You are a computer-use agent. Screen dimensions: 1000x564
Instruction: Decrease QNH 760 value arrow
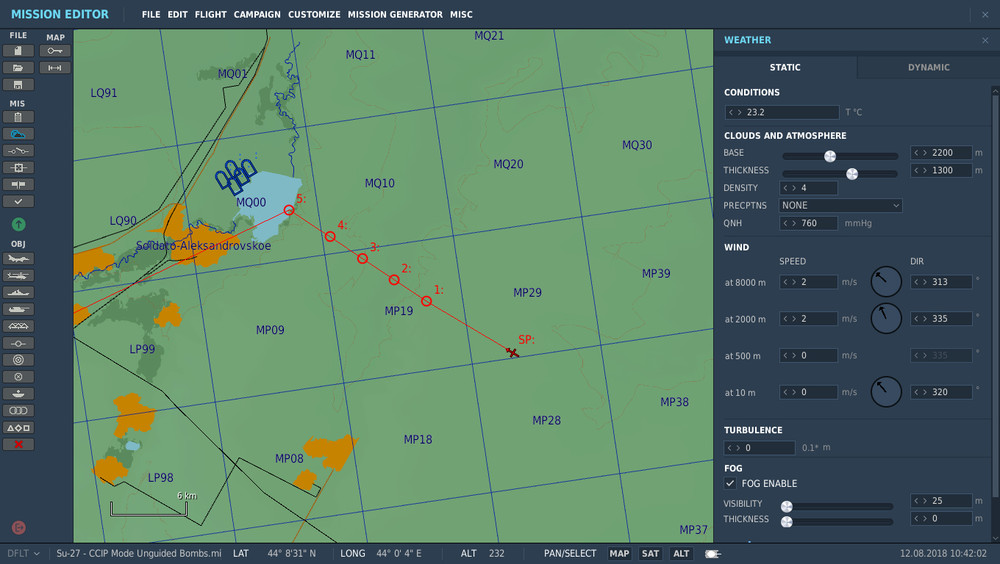(x=786, y=223)
